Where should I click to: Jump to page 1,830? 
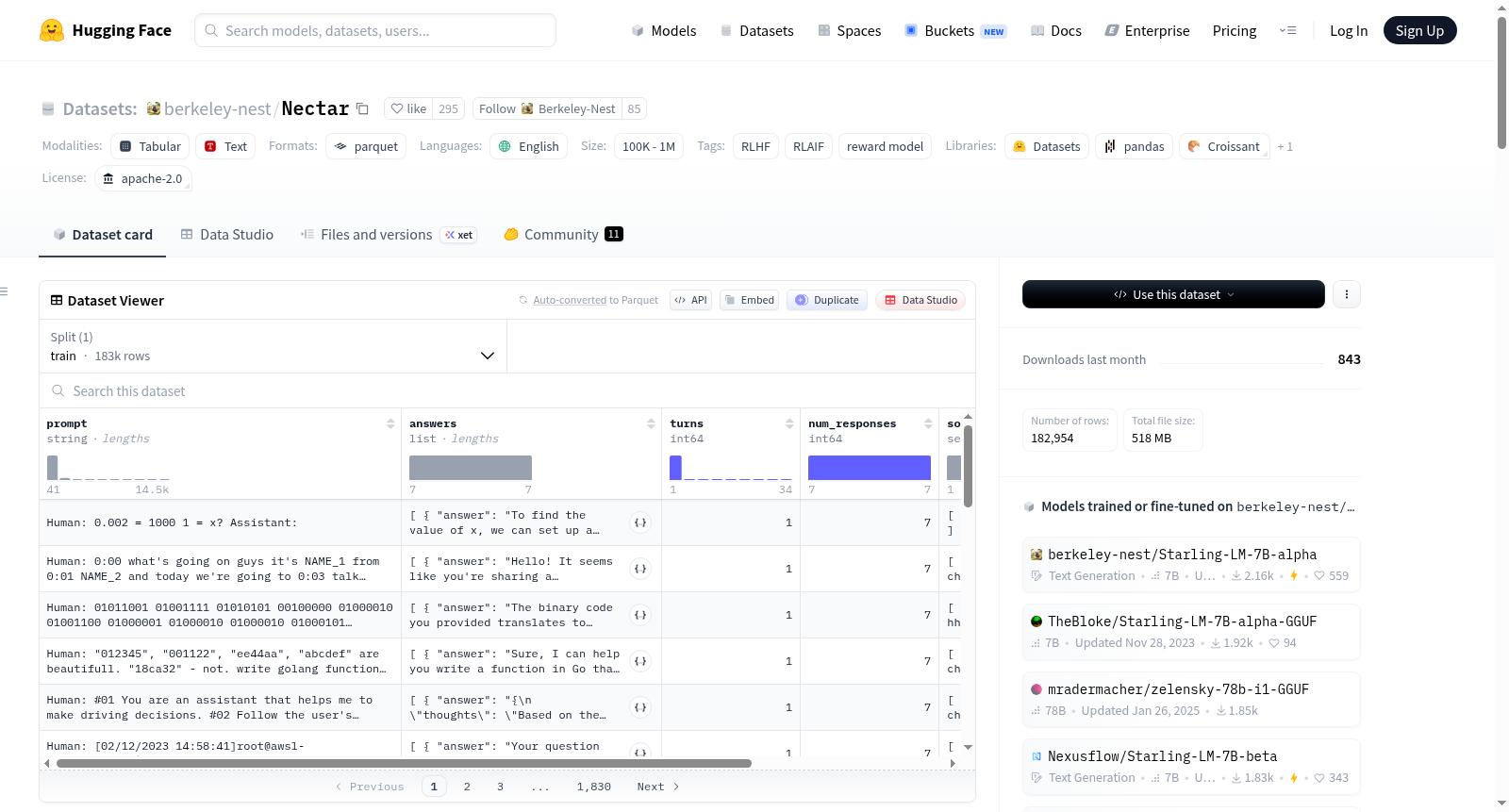click(x=594, y=787)
